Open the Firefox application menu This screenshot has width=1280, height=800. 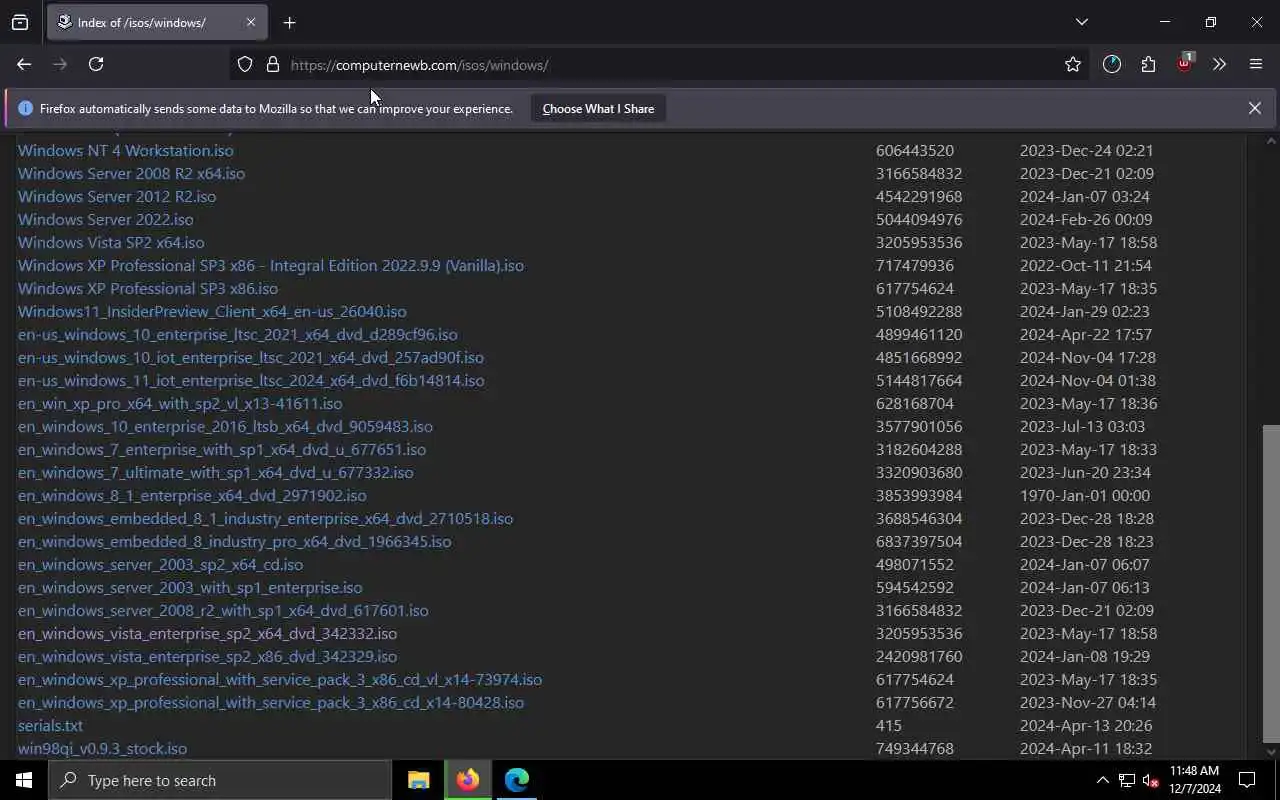pyautogui.click(x=1256, y=64)
